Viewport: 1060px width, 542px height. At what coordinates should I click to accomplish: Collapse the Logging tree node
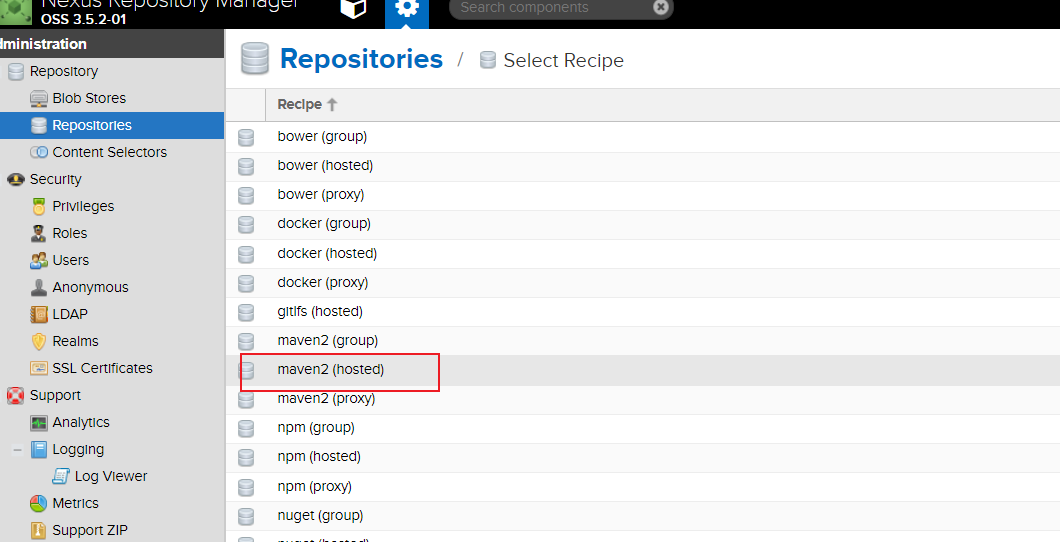[x=17, y=450]
